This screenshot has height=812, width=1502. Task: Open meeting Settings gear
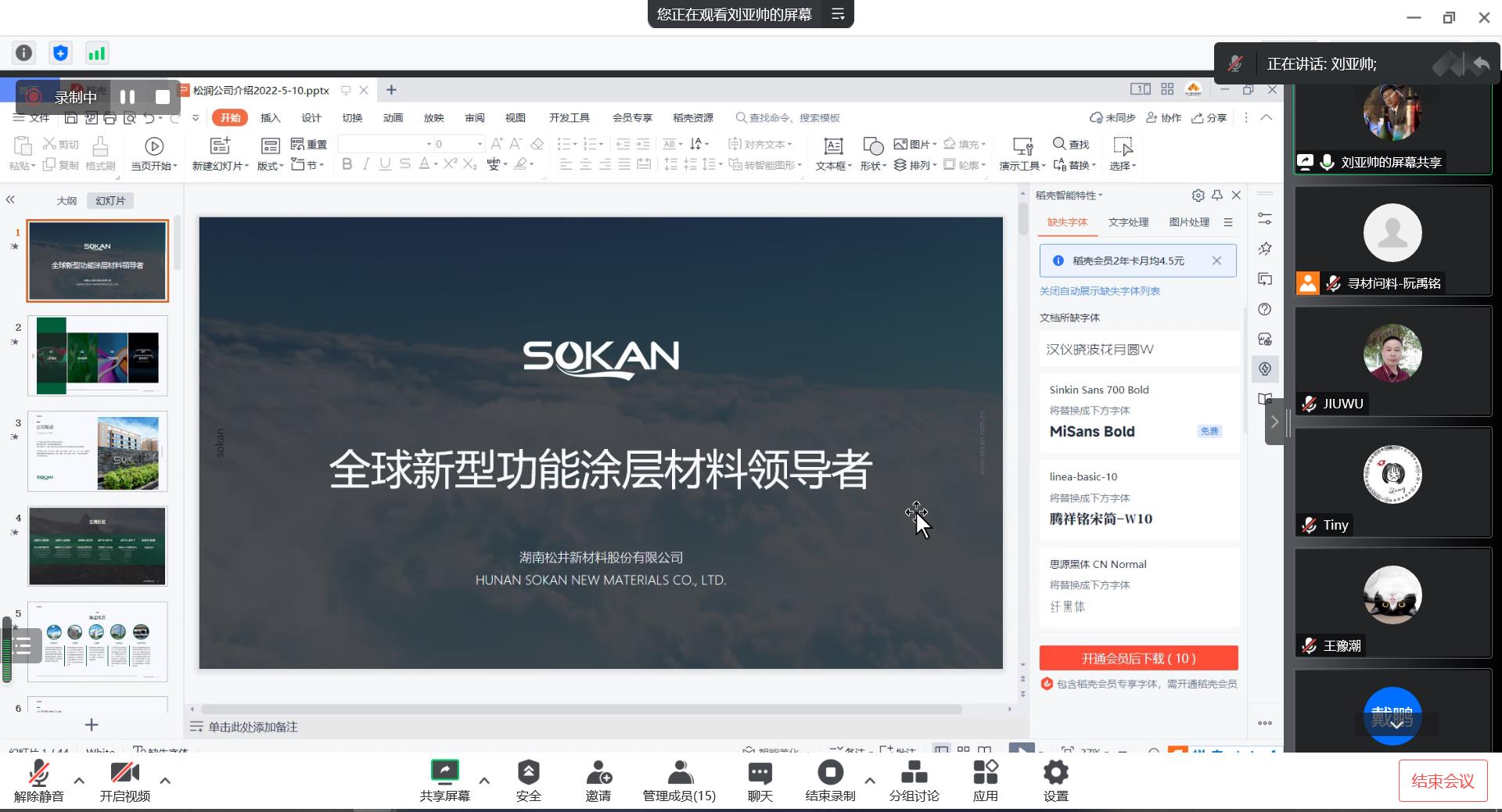click(1055, 781)
